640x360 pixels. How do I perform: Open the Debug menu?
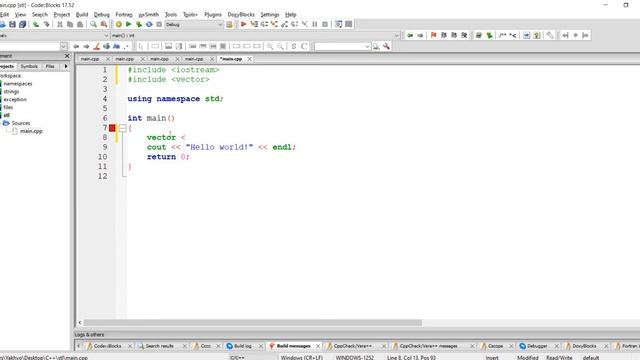click(102, 14)
